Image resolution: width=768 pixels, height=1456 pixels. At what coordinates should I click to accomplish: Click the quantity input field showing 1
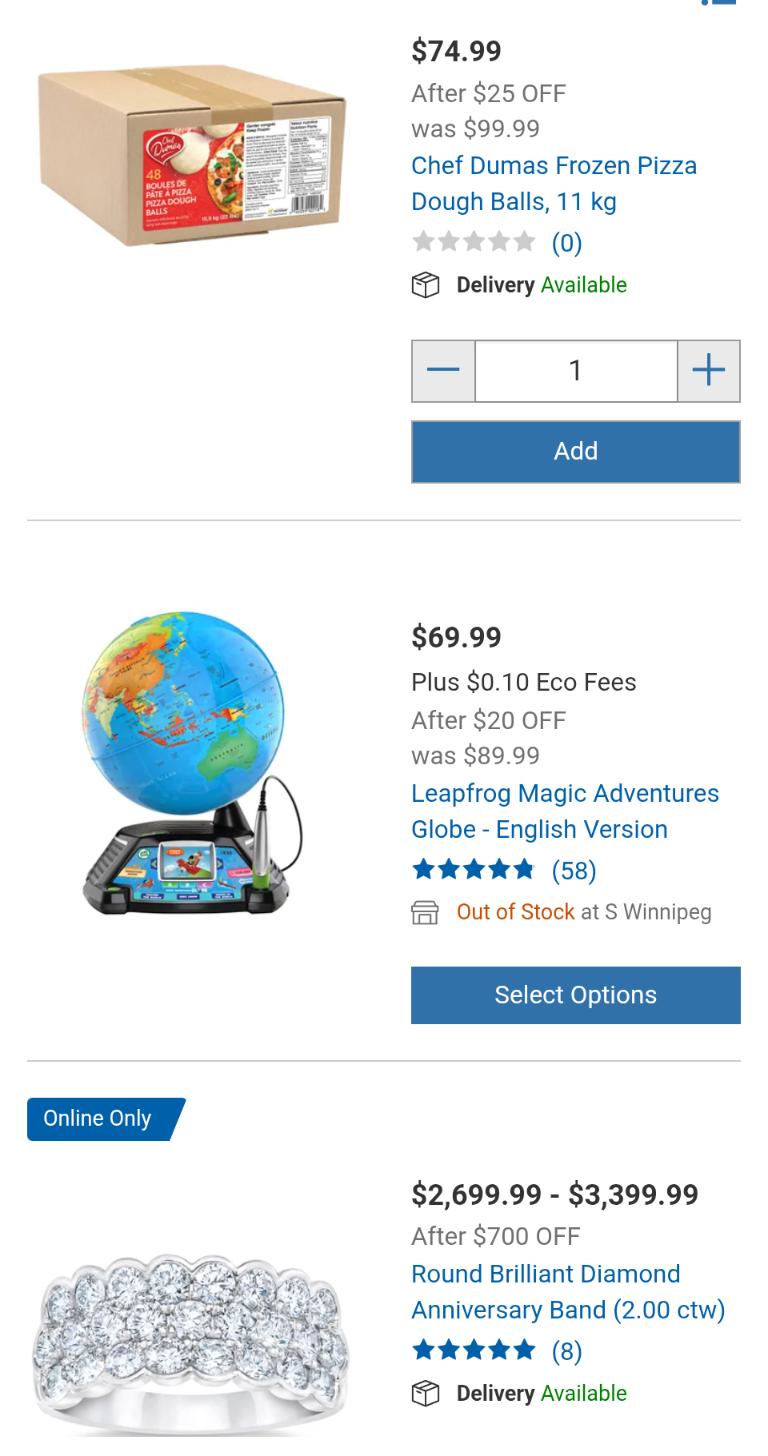point(576,371)
